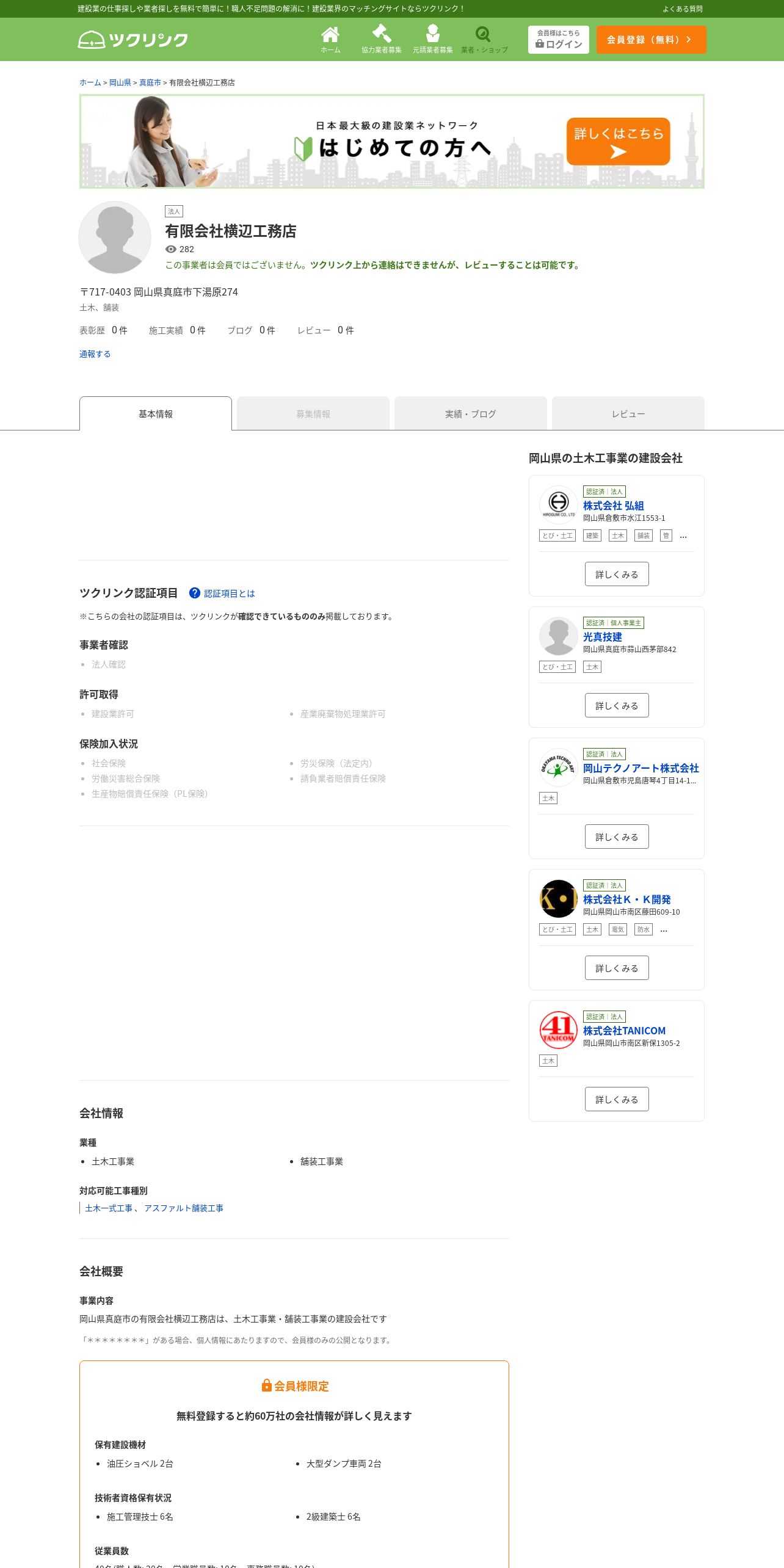Click 詳しくみる for 光真技建
The height and width of the screenshot is (1568, 784).
click(617, 705)
